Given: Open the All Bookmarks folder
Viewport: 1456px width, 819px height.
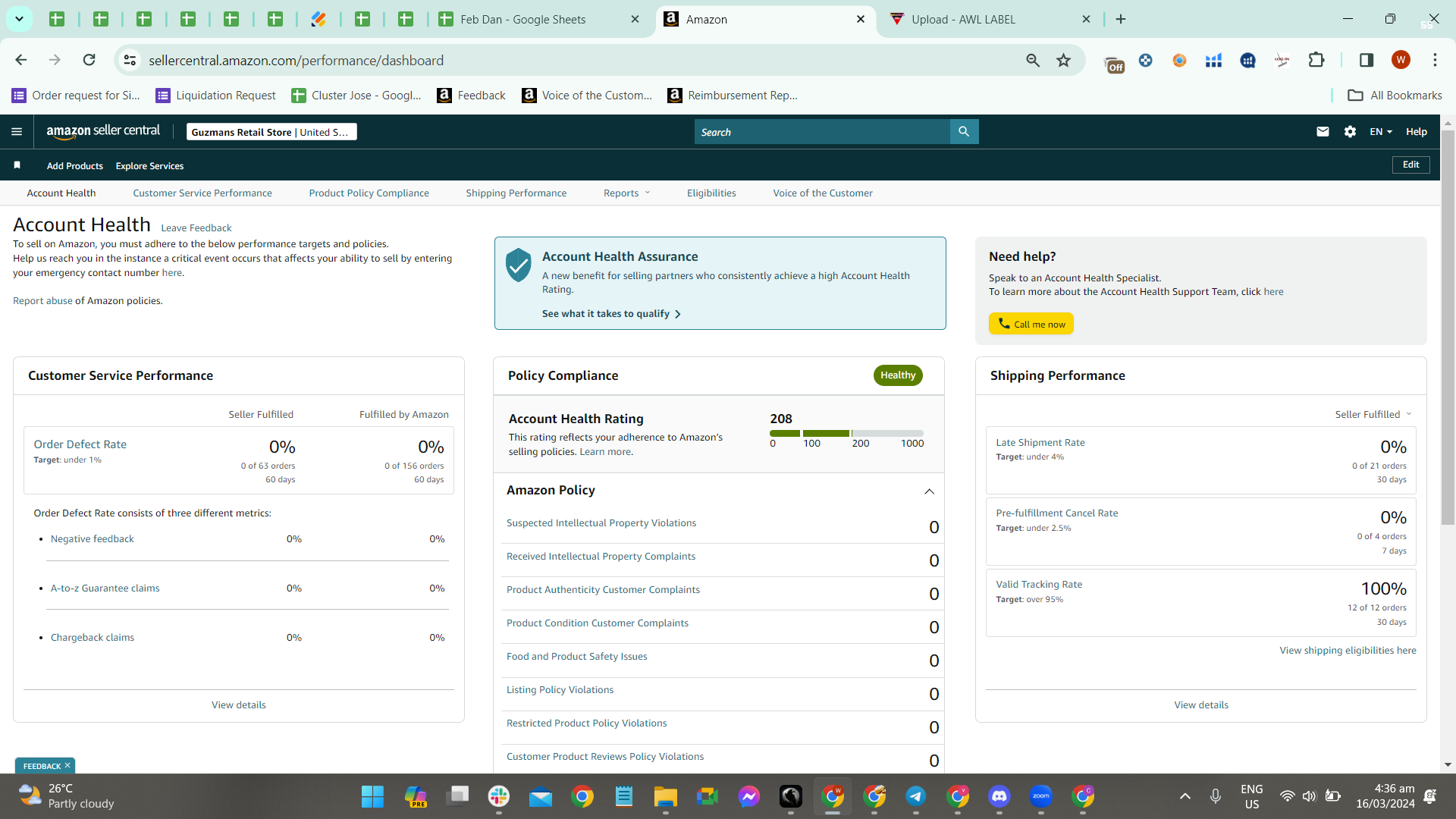Looking at the screenshot, I should click(x=1395, y=96).
